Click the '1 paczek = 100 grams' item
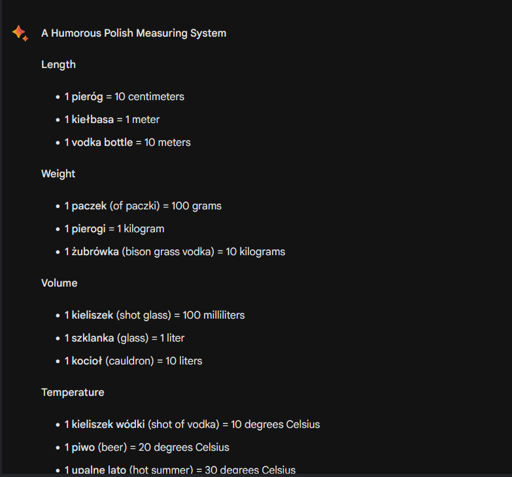The height and width of the screenshot is (477, 512). [143, 206]
